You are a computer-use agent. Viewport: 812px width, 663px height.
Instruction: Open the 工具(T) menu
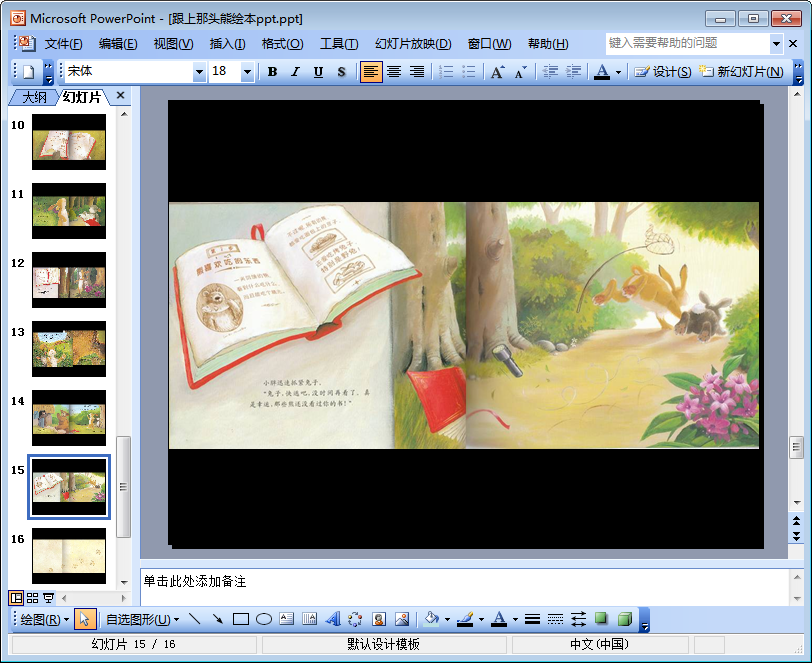pos(339,44)
